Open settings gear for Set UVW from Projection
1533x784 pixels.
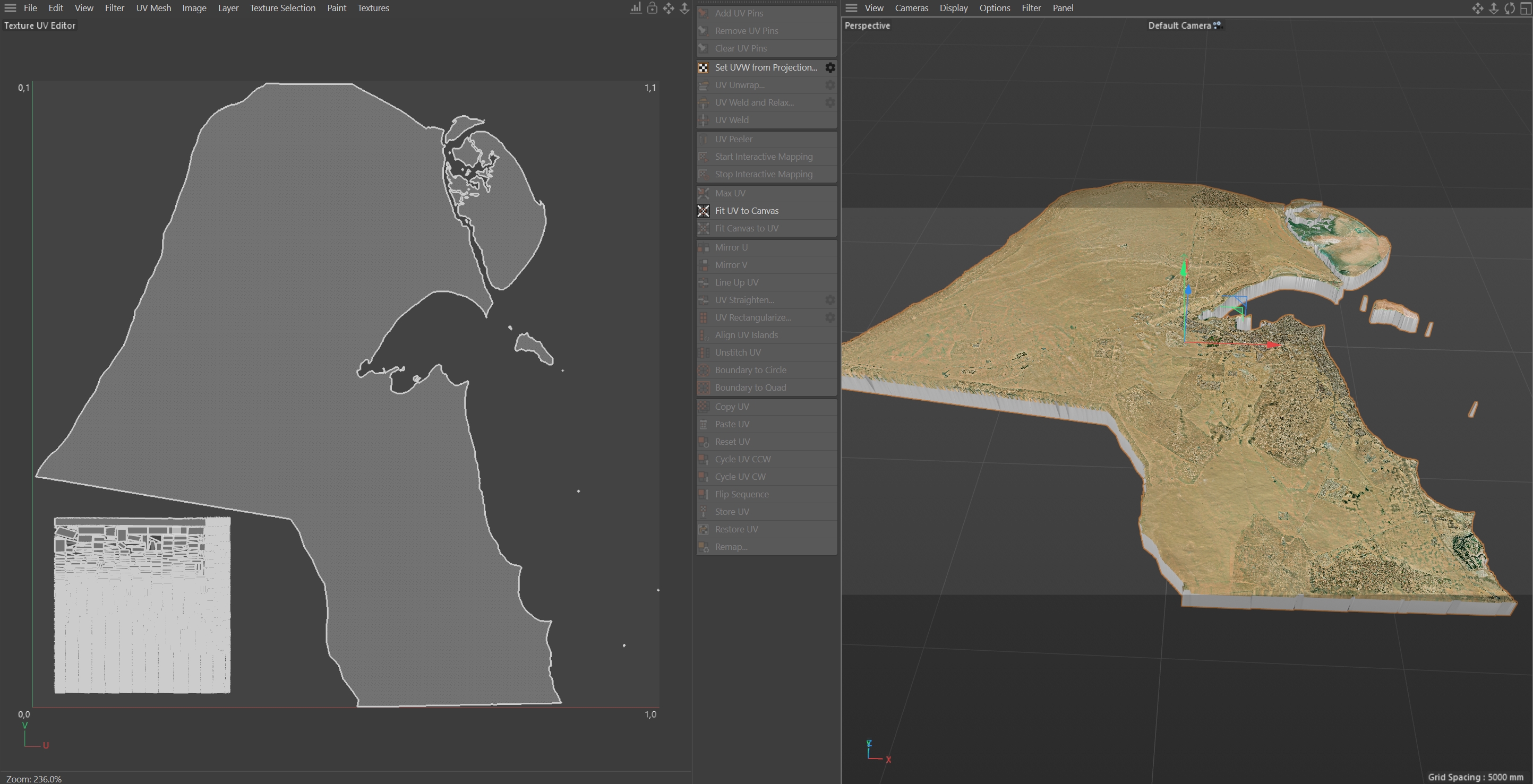click(x=829, y=67)
